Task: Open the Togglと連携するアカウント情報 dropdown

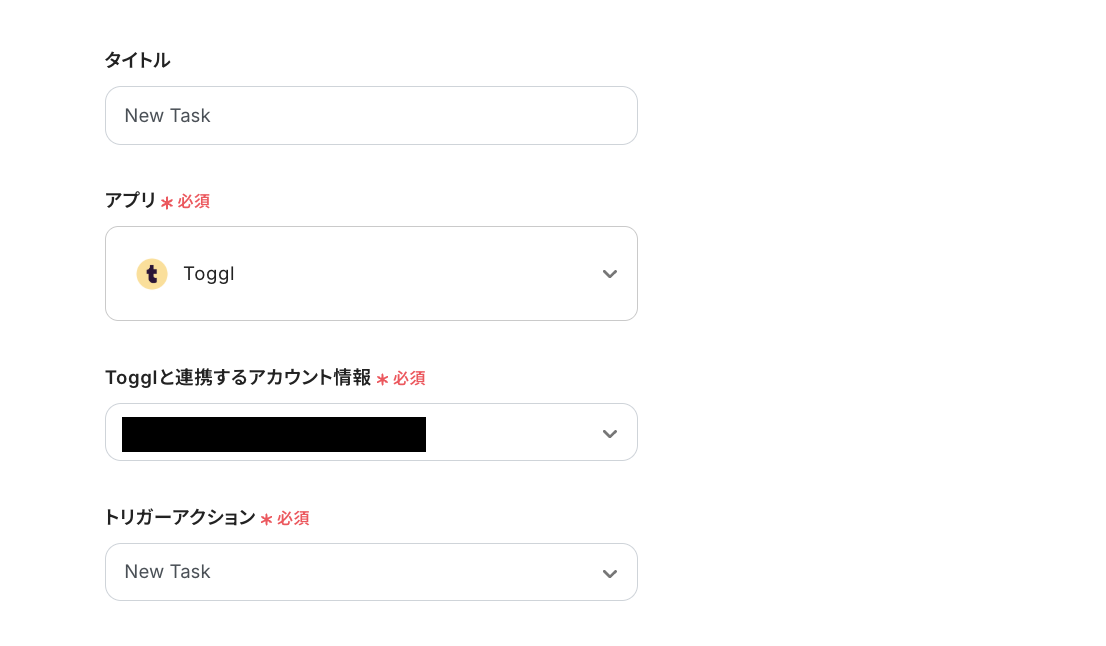Action: [371, 432]
